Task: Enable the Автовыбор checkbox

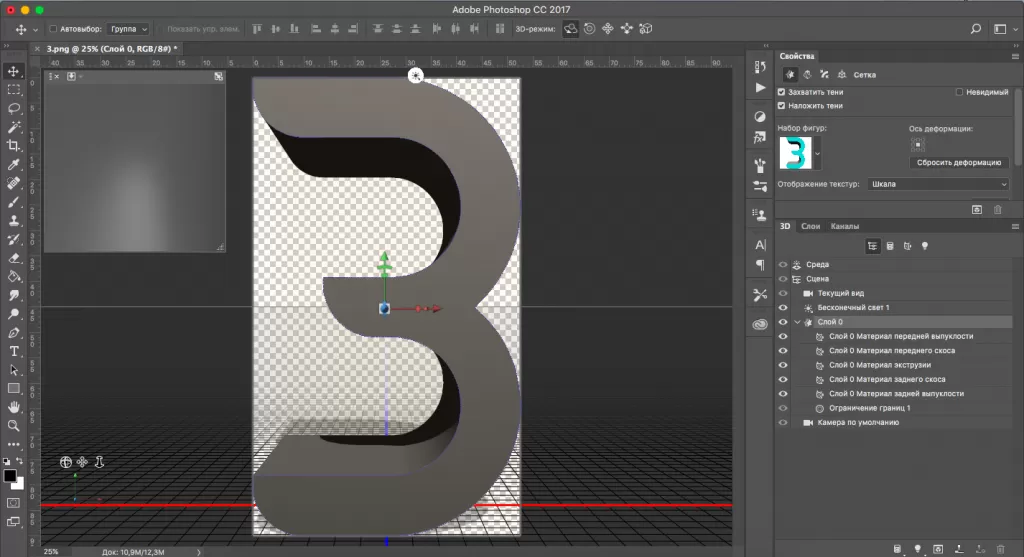Action: 53,30
